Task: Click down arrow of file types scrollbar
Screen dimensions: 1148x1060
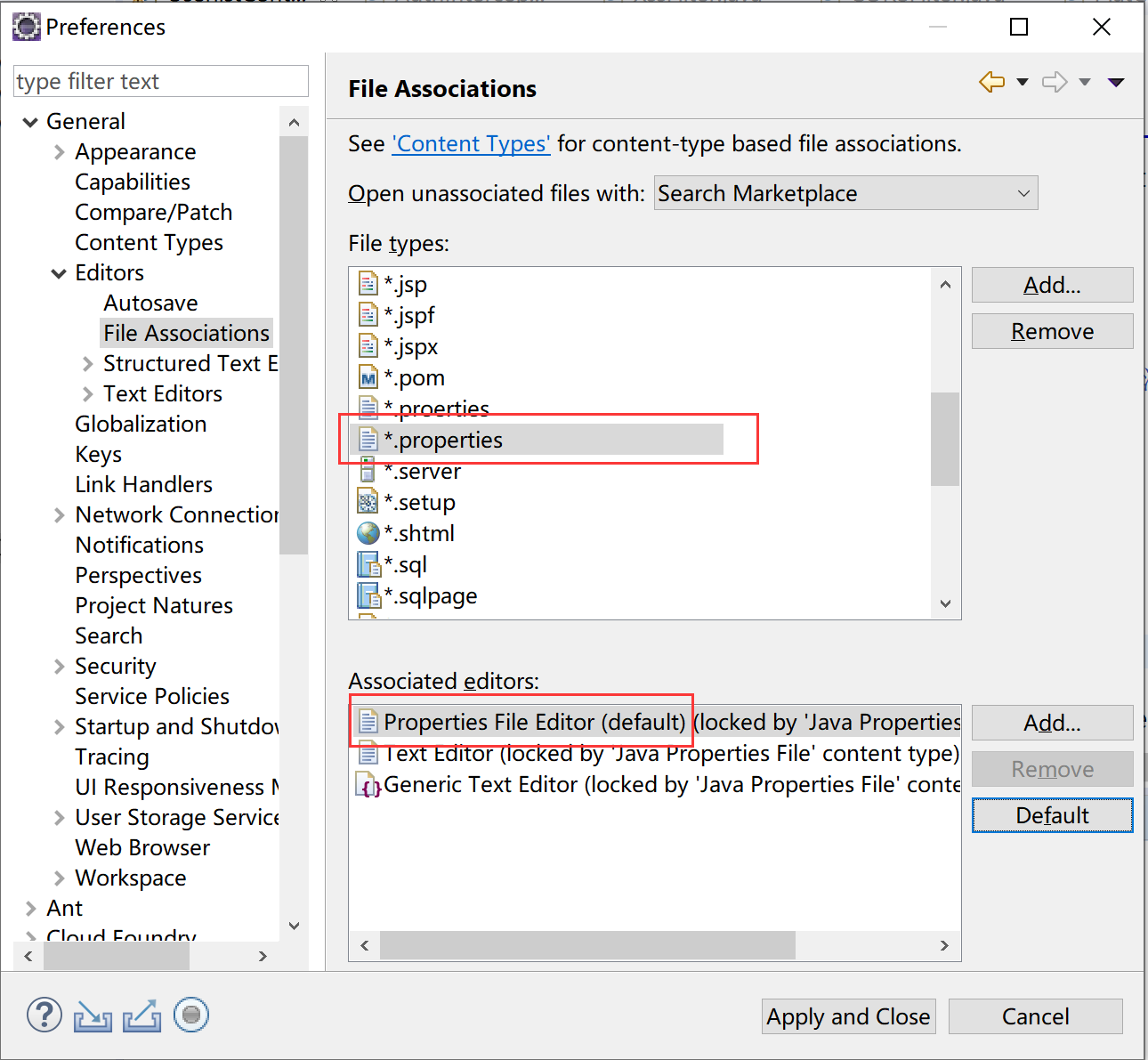Action: 945,603
